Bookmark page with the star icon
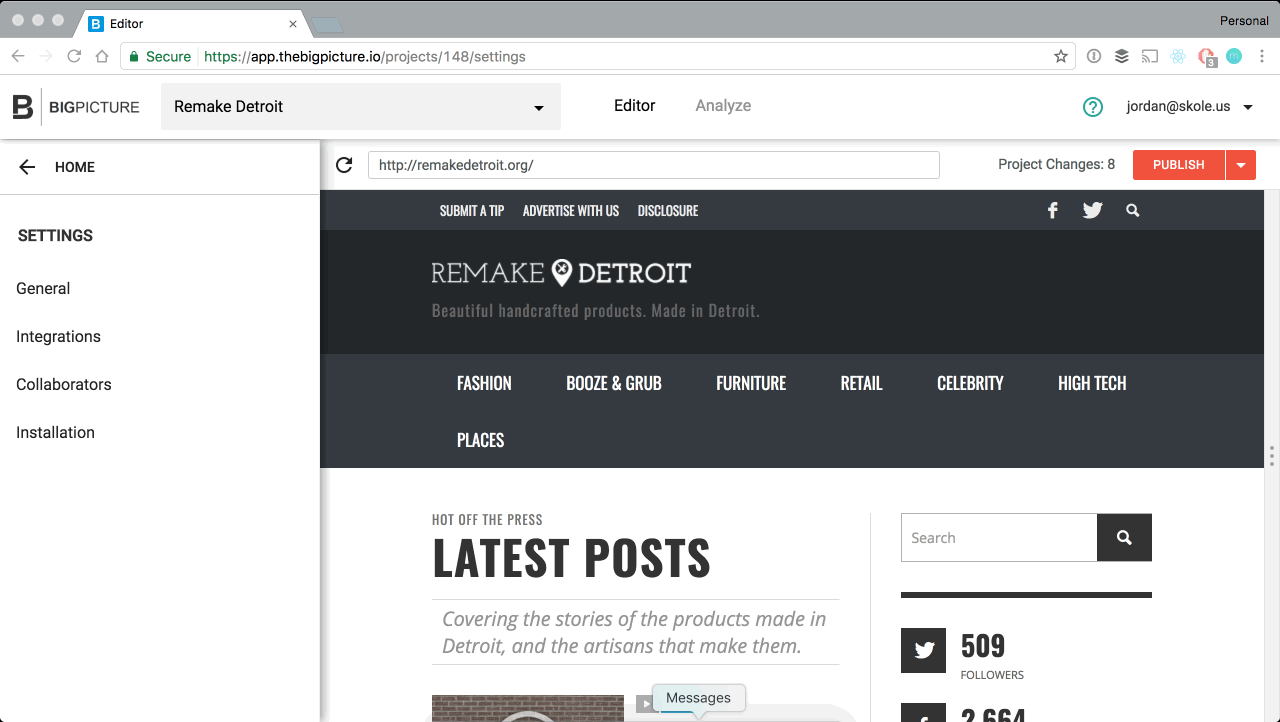Image resolution: width=1280 pixels, height=722 pixels. [x=1061, y=57]
